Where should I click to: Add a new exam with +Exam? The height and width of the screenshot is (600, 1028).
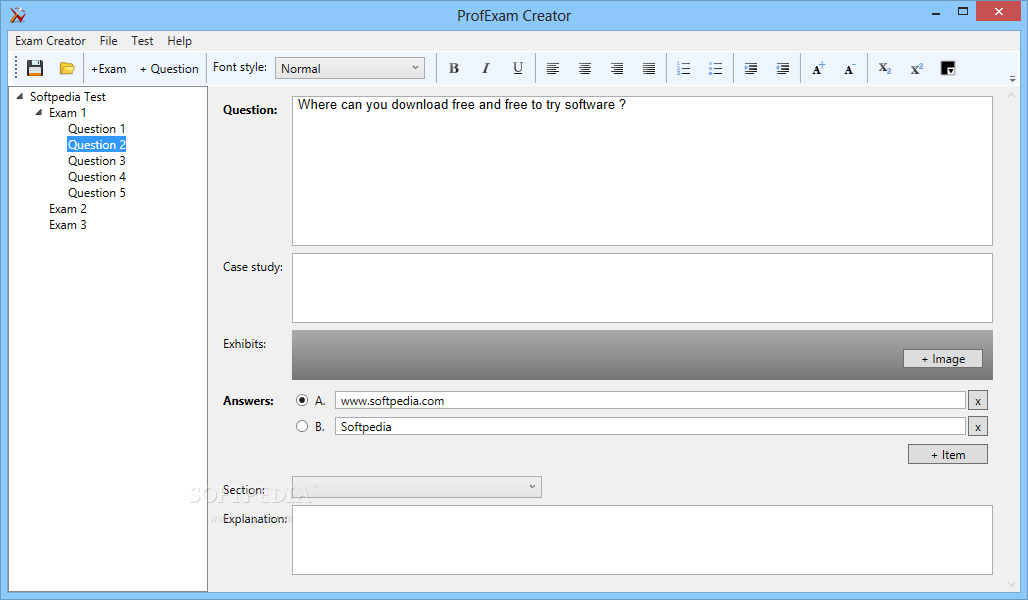click(108, 69)
